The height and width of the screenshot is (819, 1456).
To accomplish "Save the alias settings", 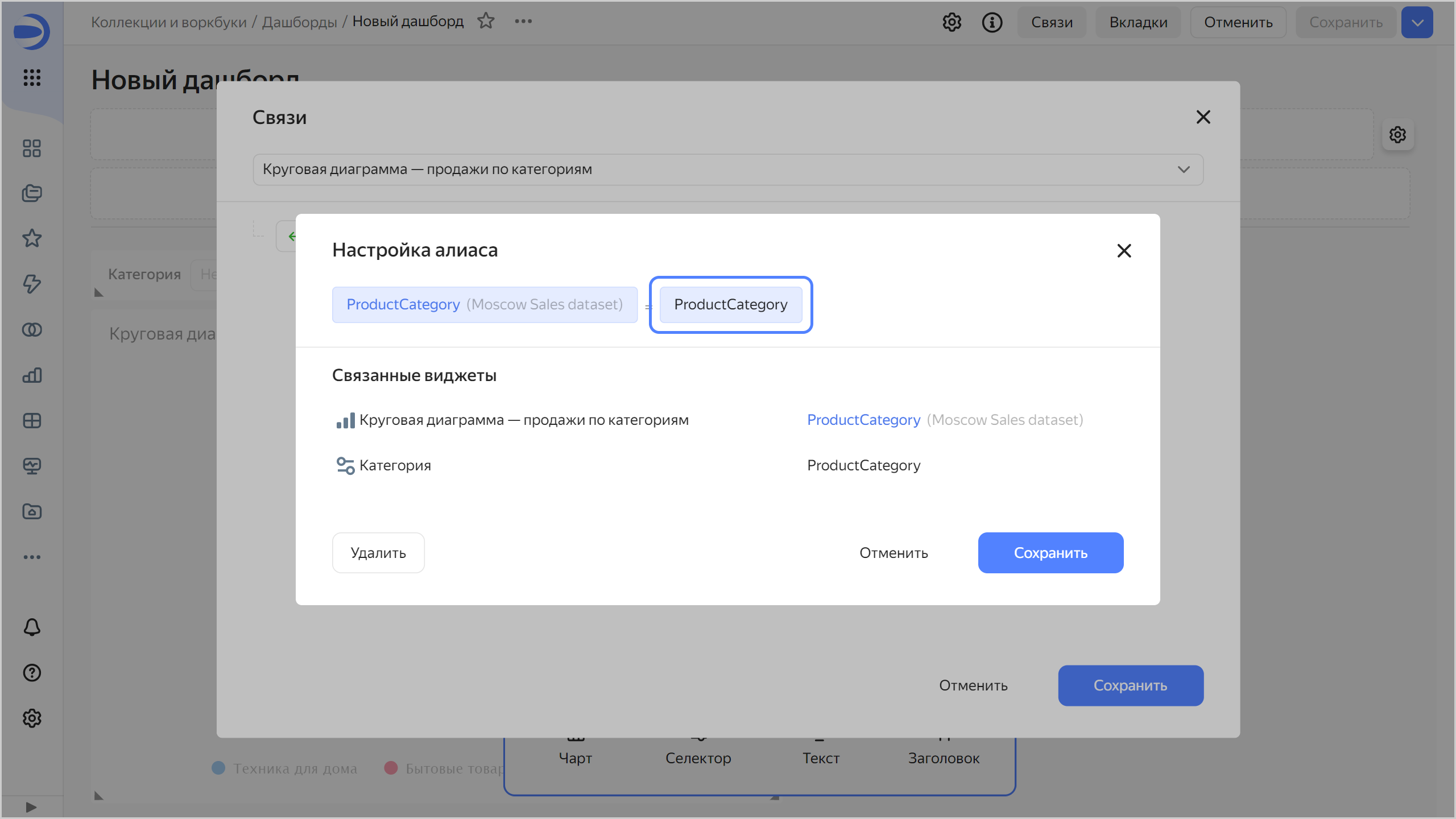I will (x=1050, y=553).
